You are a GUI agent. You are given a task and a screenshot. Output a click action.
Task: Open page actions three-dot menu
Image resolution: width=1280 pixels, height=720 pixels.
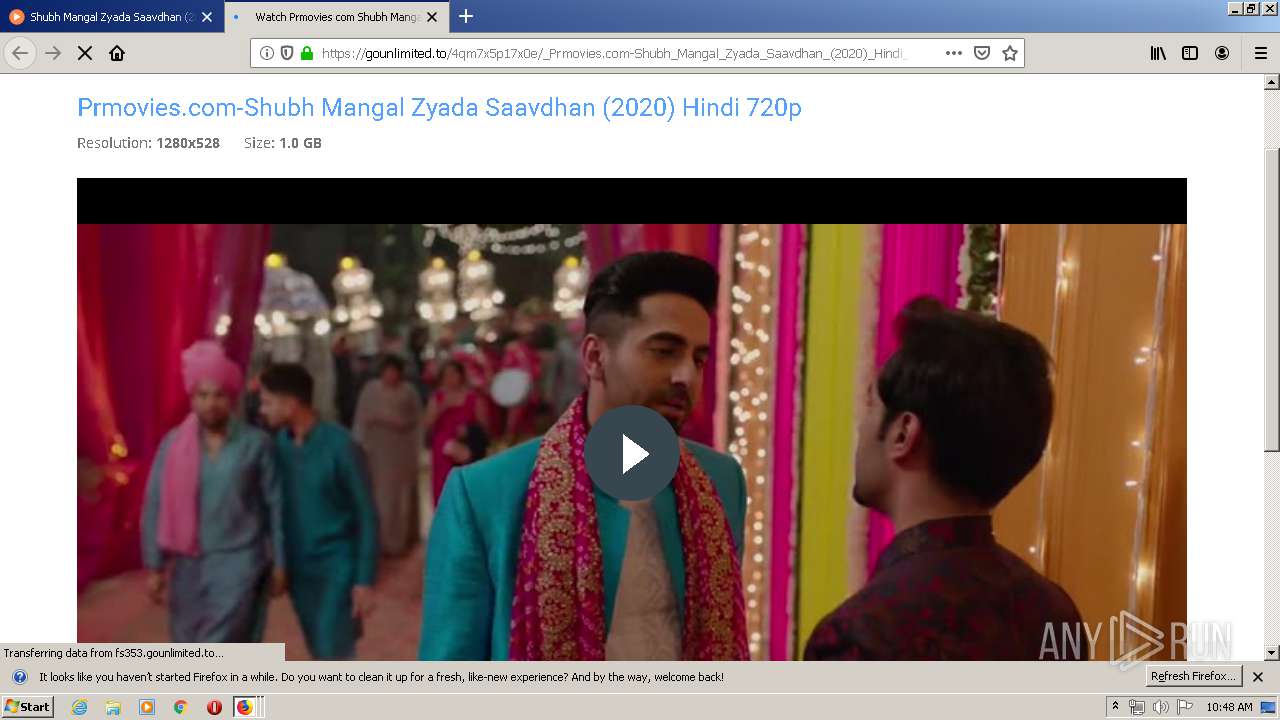pyautogui.click(x=954, y=53)
